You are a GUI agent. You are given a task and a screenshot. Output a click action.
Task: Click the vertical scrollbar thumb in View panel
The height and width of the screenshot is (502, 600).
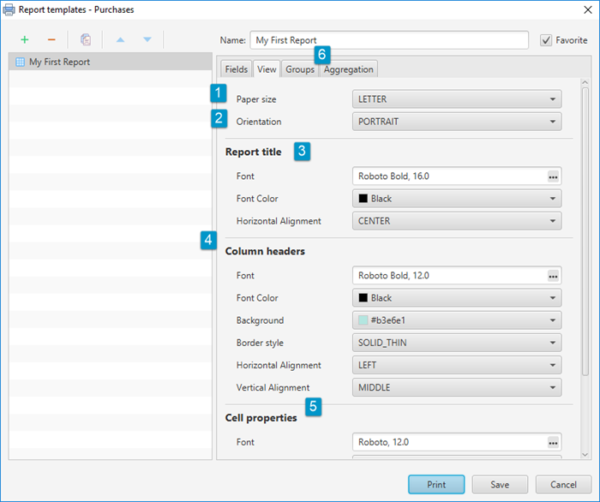[585, 231]
